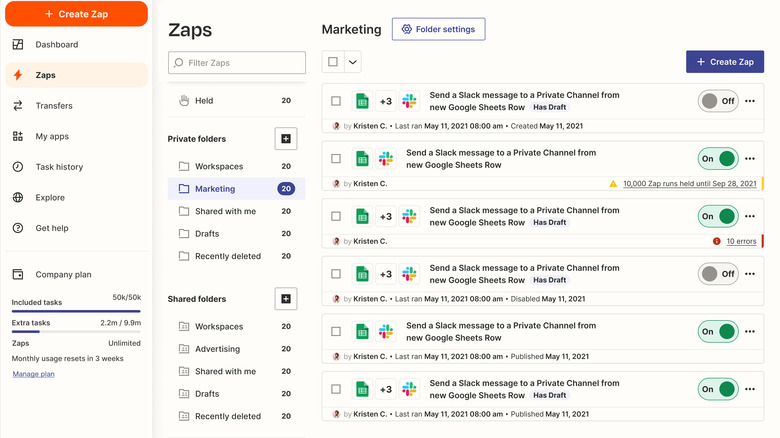Turn on the first Zap's Off toggle
This screenshot has width=780, height=438.
717,101
